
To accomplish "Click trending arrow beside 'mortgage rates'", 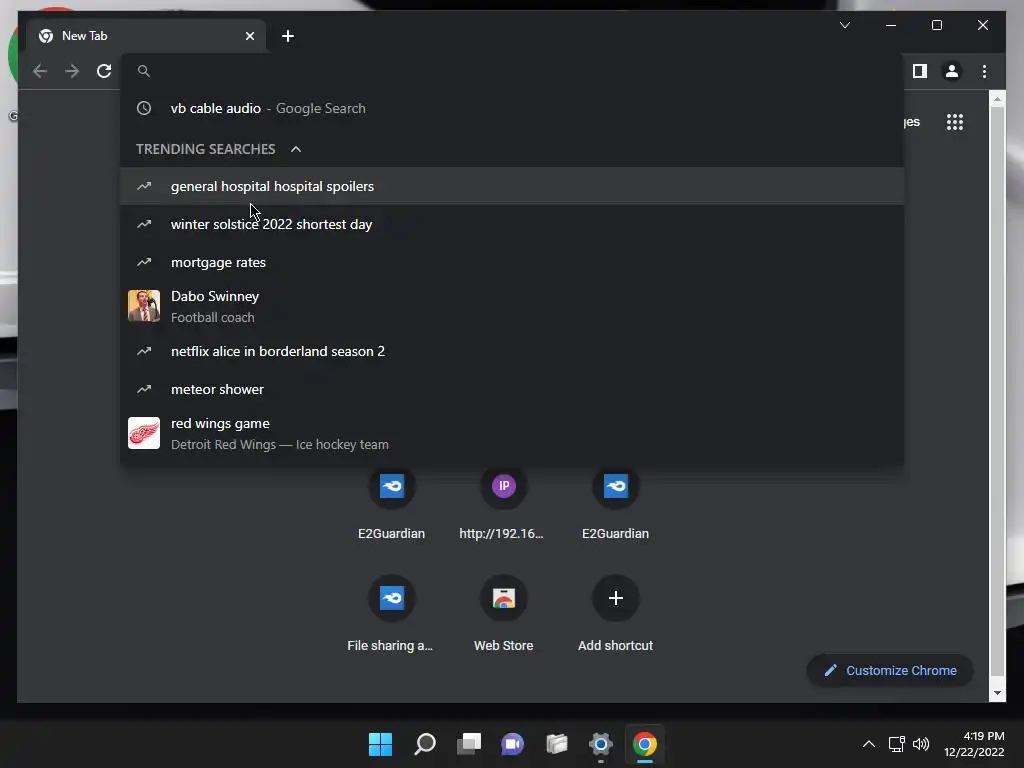I will point(144,262).
